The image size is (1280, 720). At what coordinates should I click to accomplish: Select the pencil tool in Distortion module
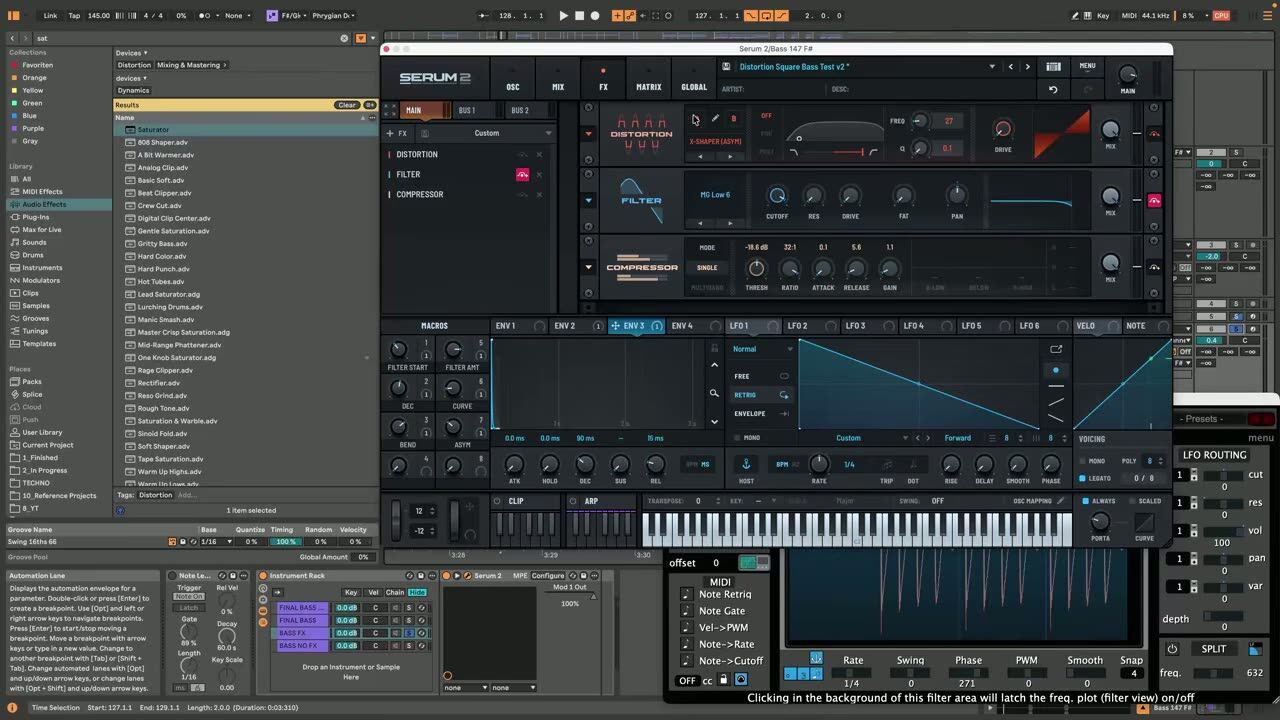point(715,118)
